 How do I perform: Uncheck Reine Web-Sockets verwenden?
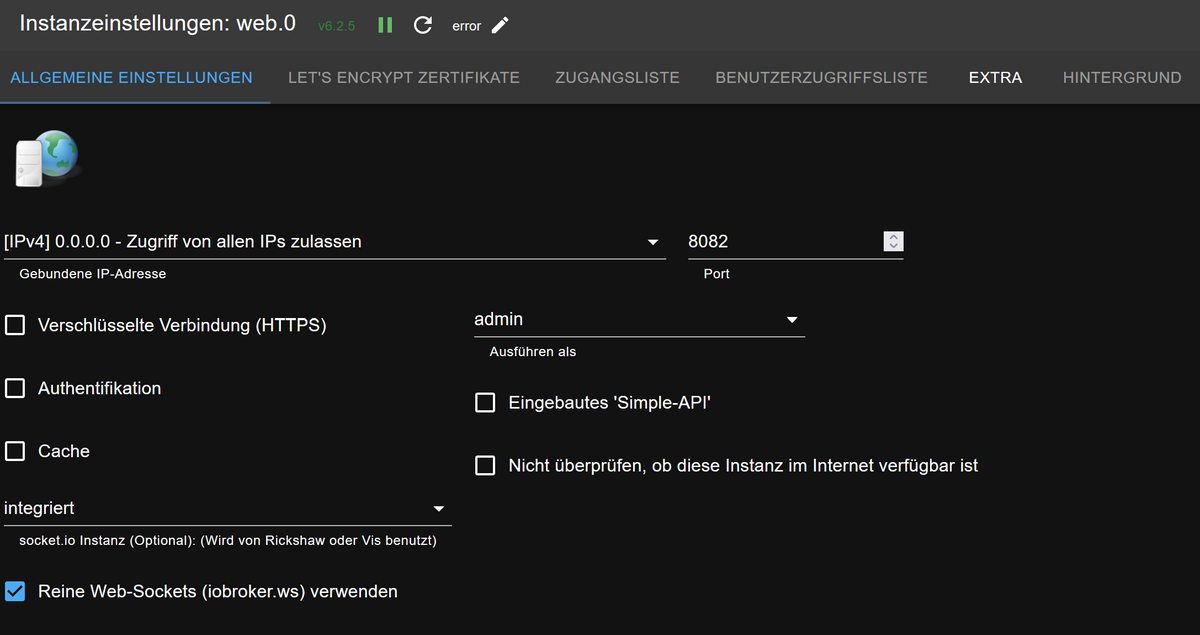pos(15,591)
